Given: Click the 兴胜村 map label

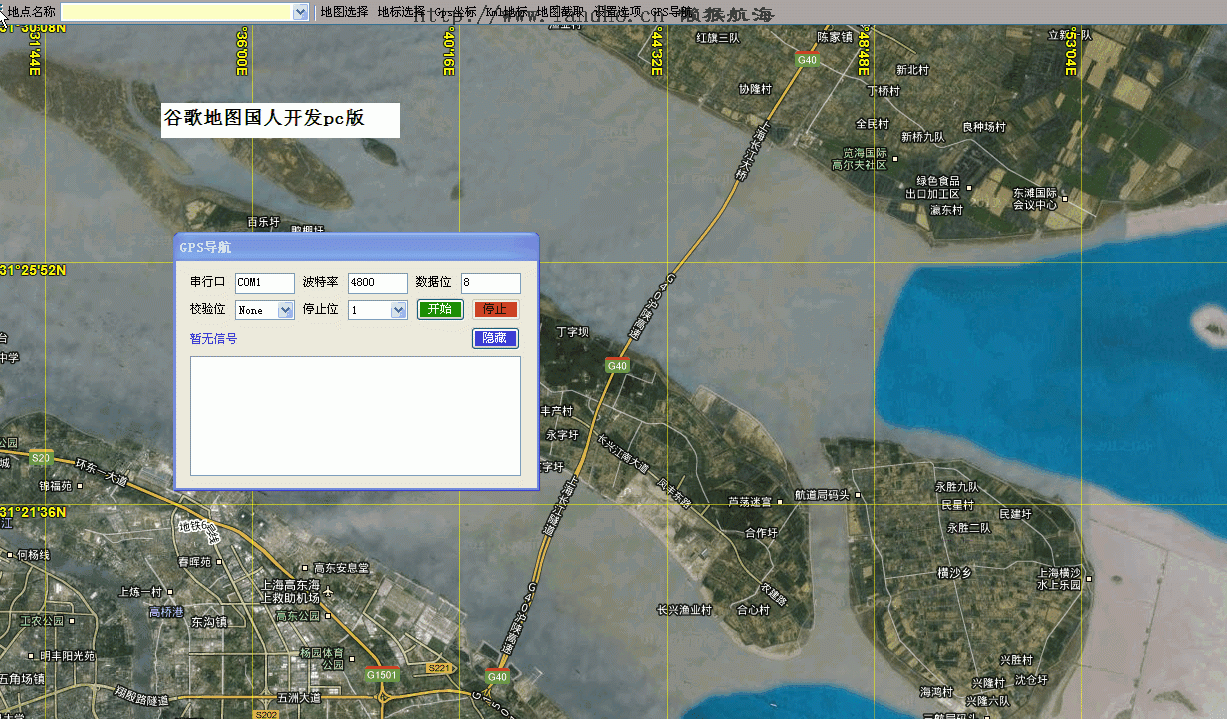Looking at the screenshot, I should point(1016,660).
